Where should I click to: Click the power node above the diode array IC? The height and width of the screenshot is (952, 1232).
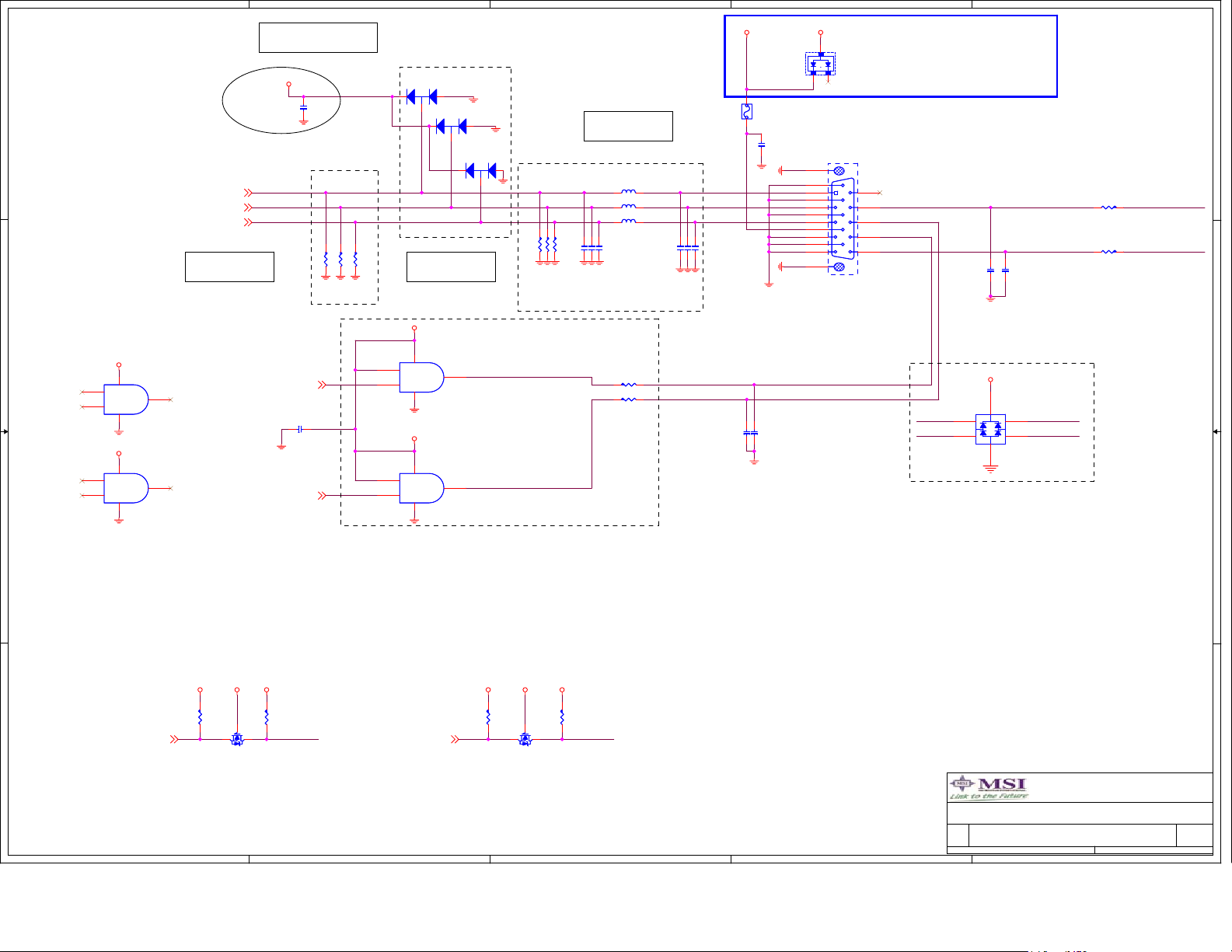click(x=990, y=380)
